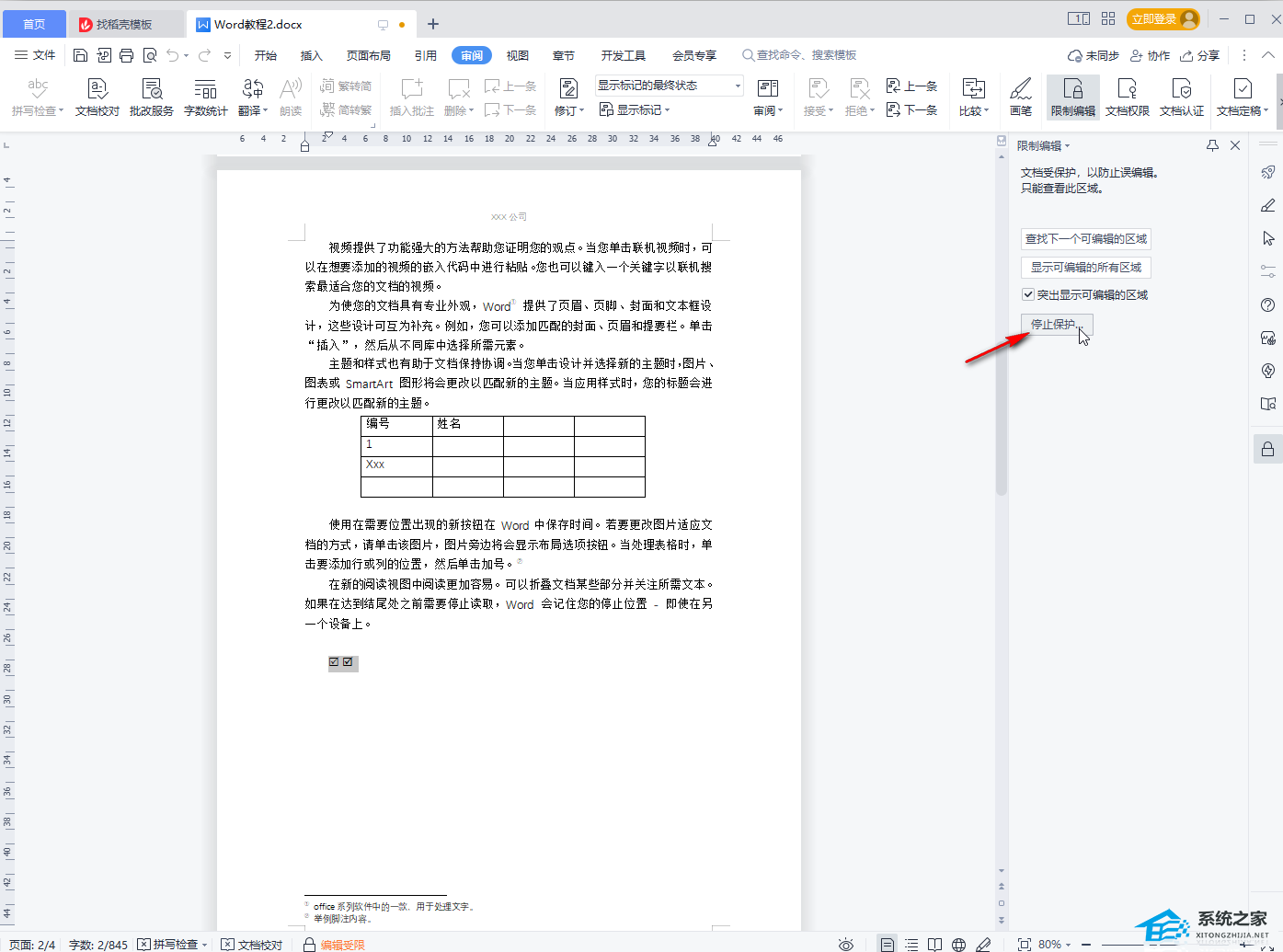
Task: Click the second checked box in the document
Action: 348,661
